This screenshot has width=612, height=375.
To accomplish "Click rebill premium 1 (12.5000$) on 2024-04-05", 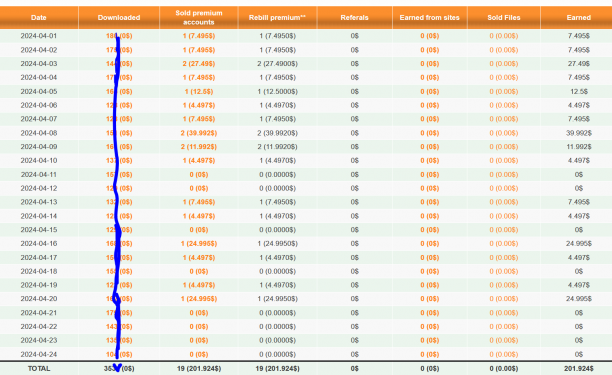I will pyautogui.click(x=278, y=91).
